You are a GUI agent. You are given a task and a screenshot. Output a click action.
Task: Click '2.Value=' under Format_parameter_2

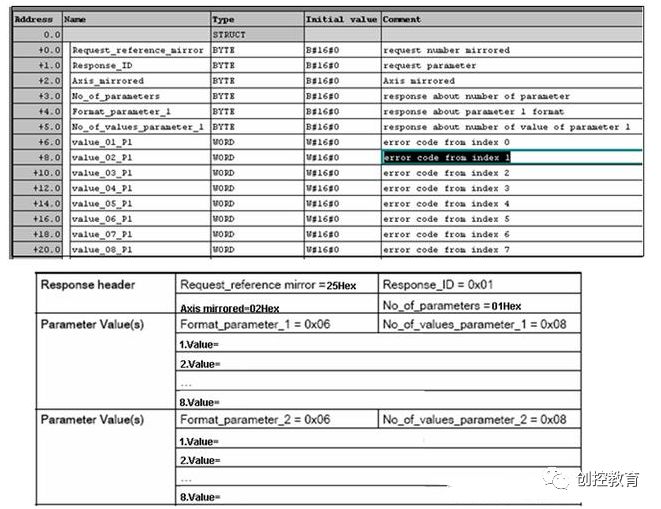point(378,458)
